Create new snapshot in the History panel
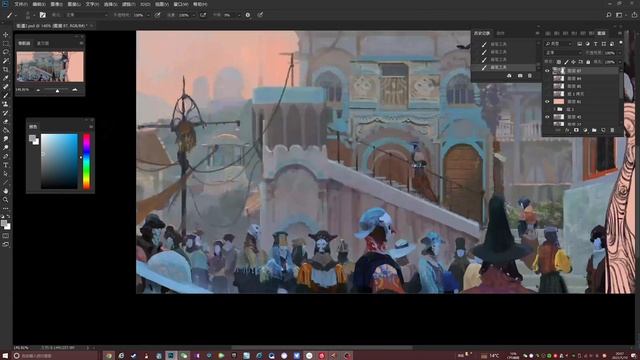 pyautogui.click(x=520, y=76)
